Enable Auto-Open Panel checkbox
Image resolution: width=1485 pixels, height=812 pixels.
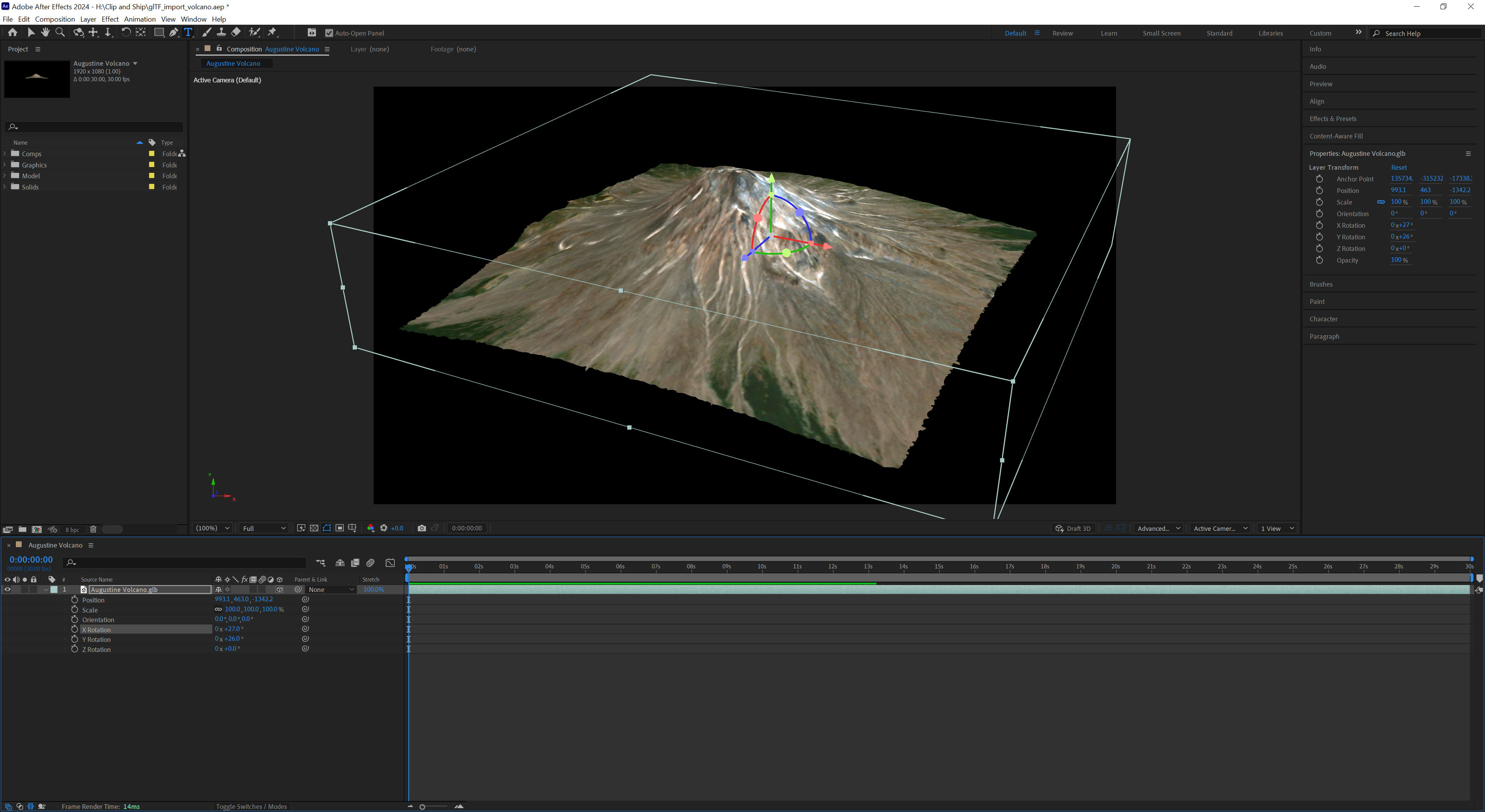tap(329, 33)
